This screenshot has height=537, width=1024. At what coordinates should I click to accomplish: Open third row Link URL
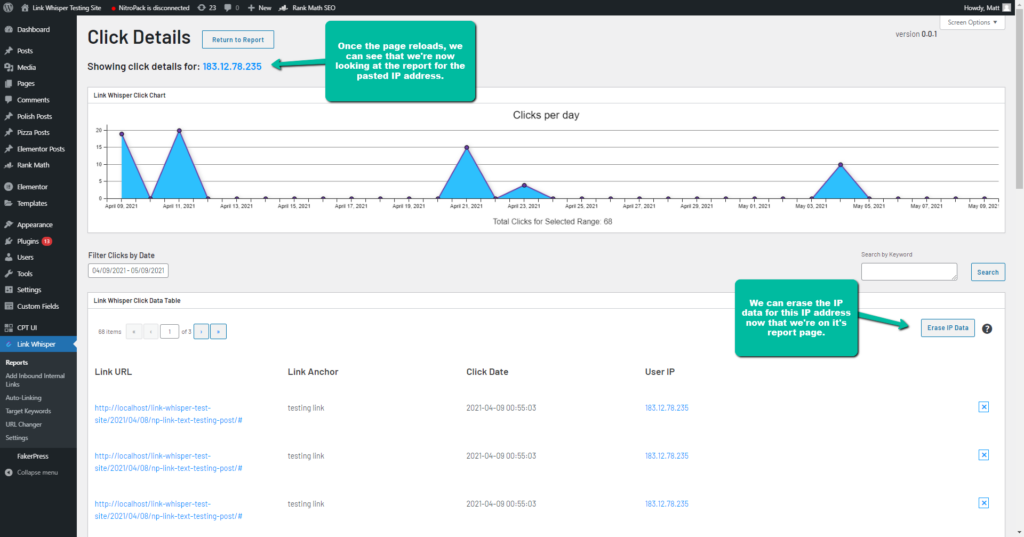pos(168,510)
